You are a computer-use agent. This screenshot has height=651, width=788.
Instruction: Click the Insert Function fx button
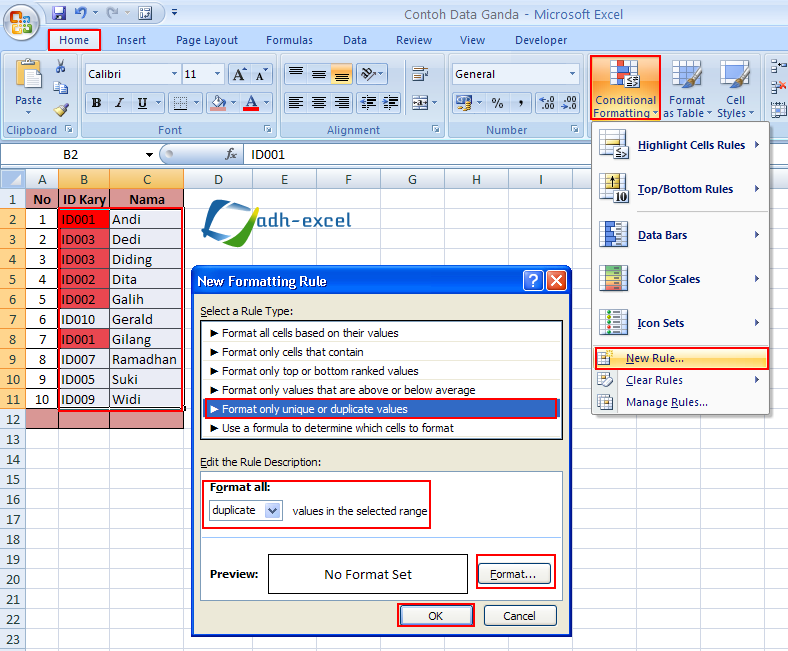231,154
